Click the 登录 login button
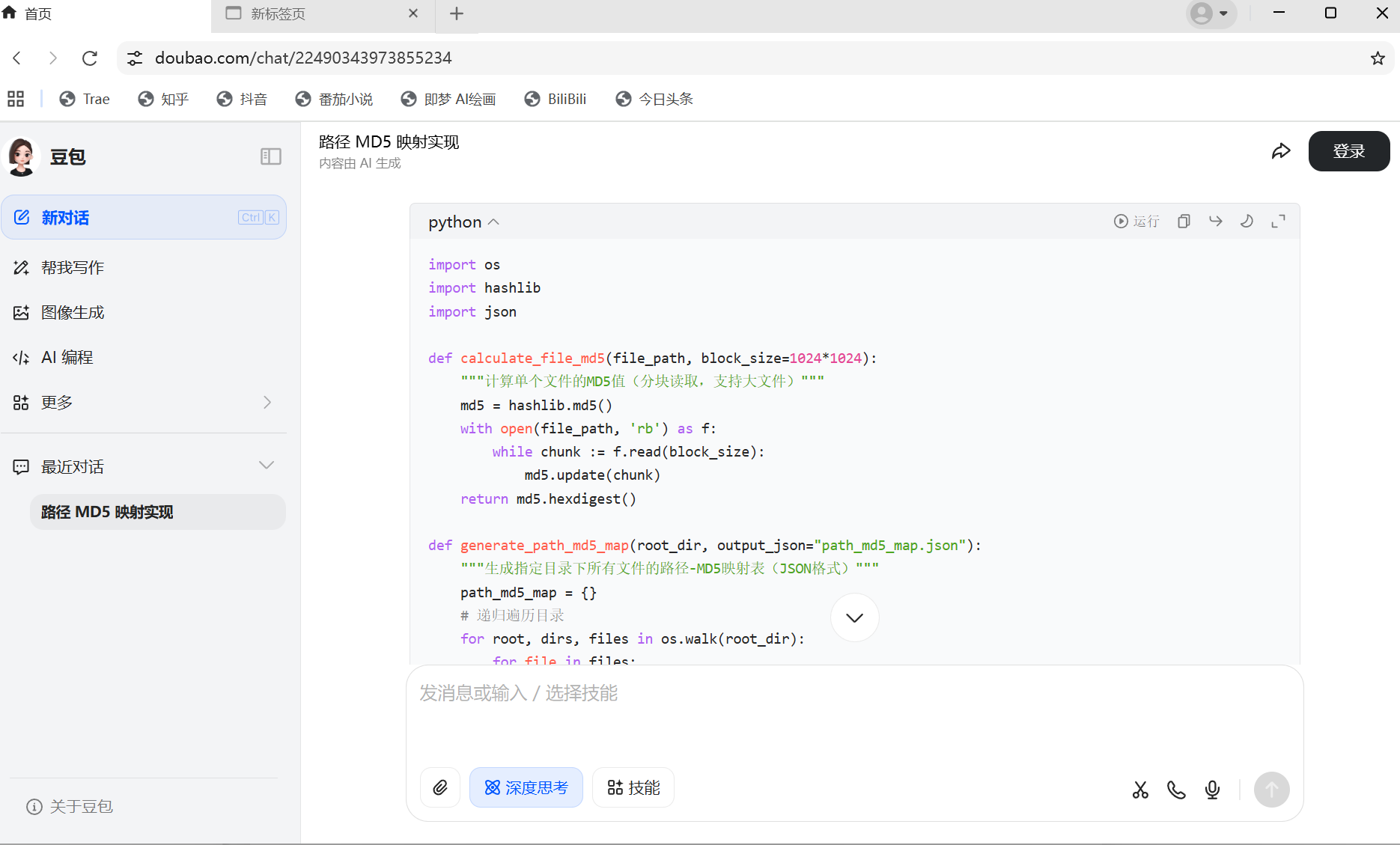This screenshot has width=1400, height=845. tap(1348, 151)
